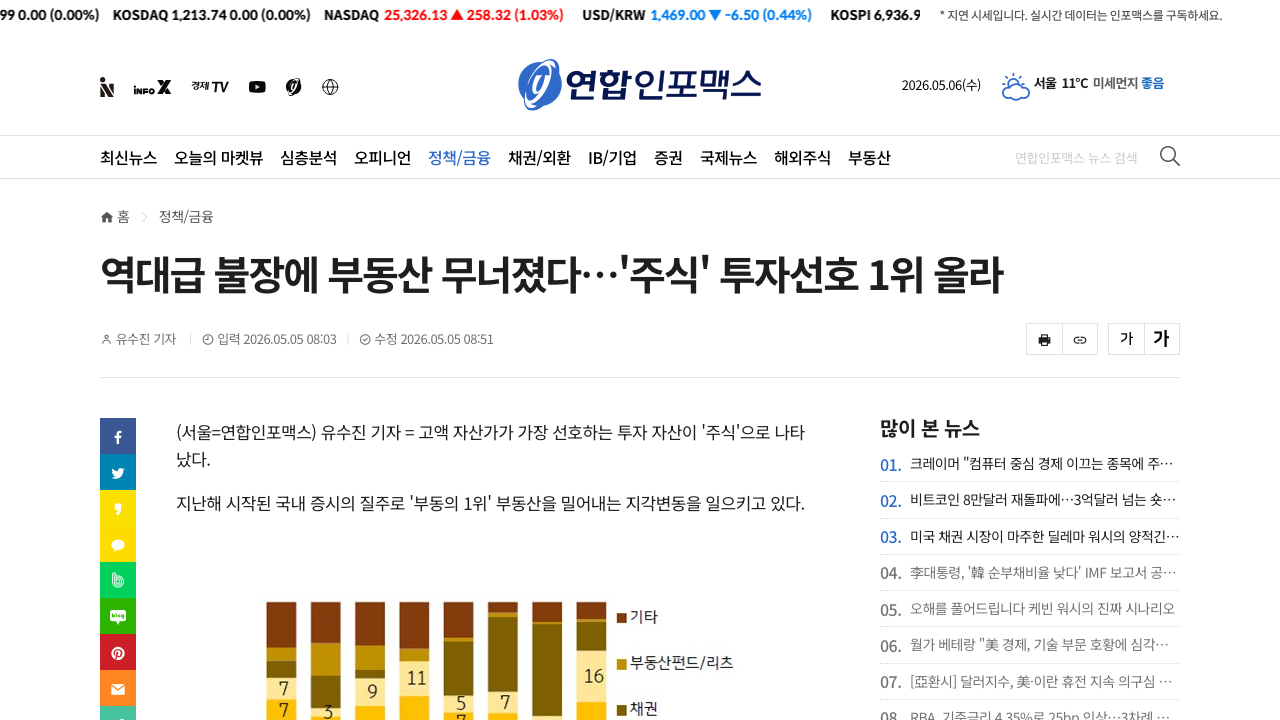The height and width of the screenshot is (720, 1280).
Task: Open the 최신뉴스 menu
Action: [128, 157]
